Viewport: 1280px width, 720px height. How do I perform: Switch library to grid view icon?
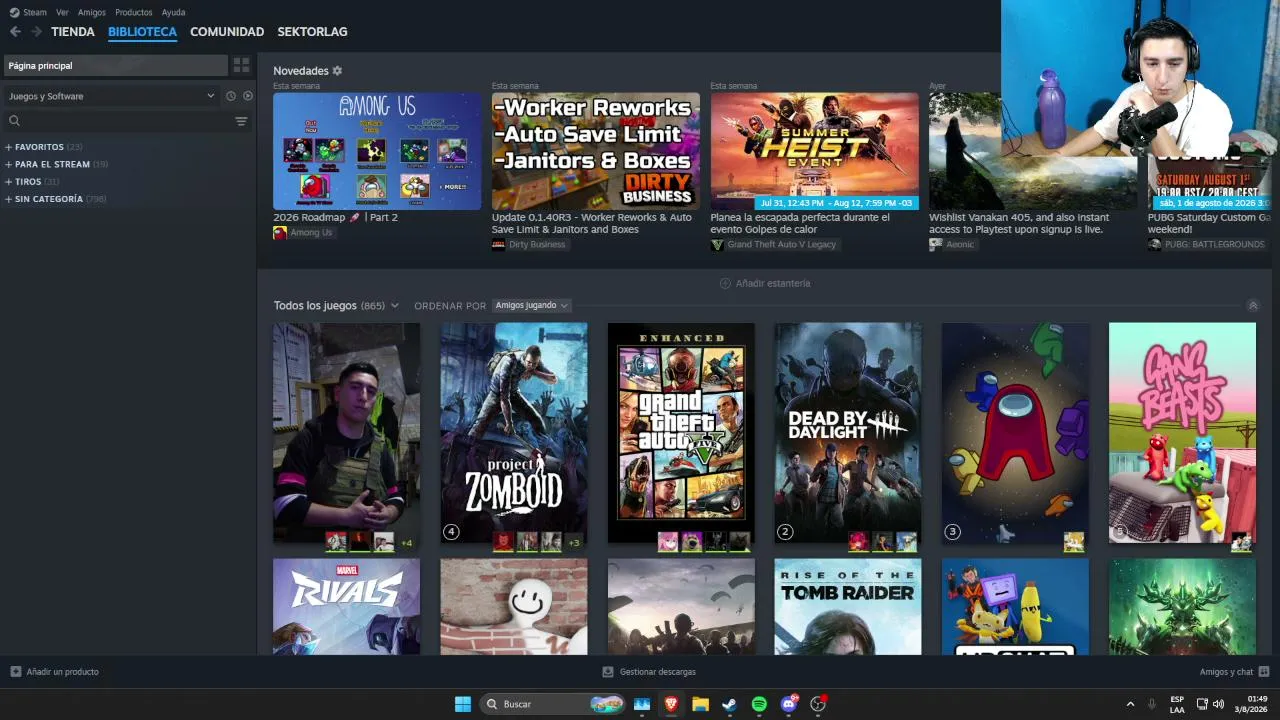241,65
